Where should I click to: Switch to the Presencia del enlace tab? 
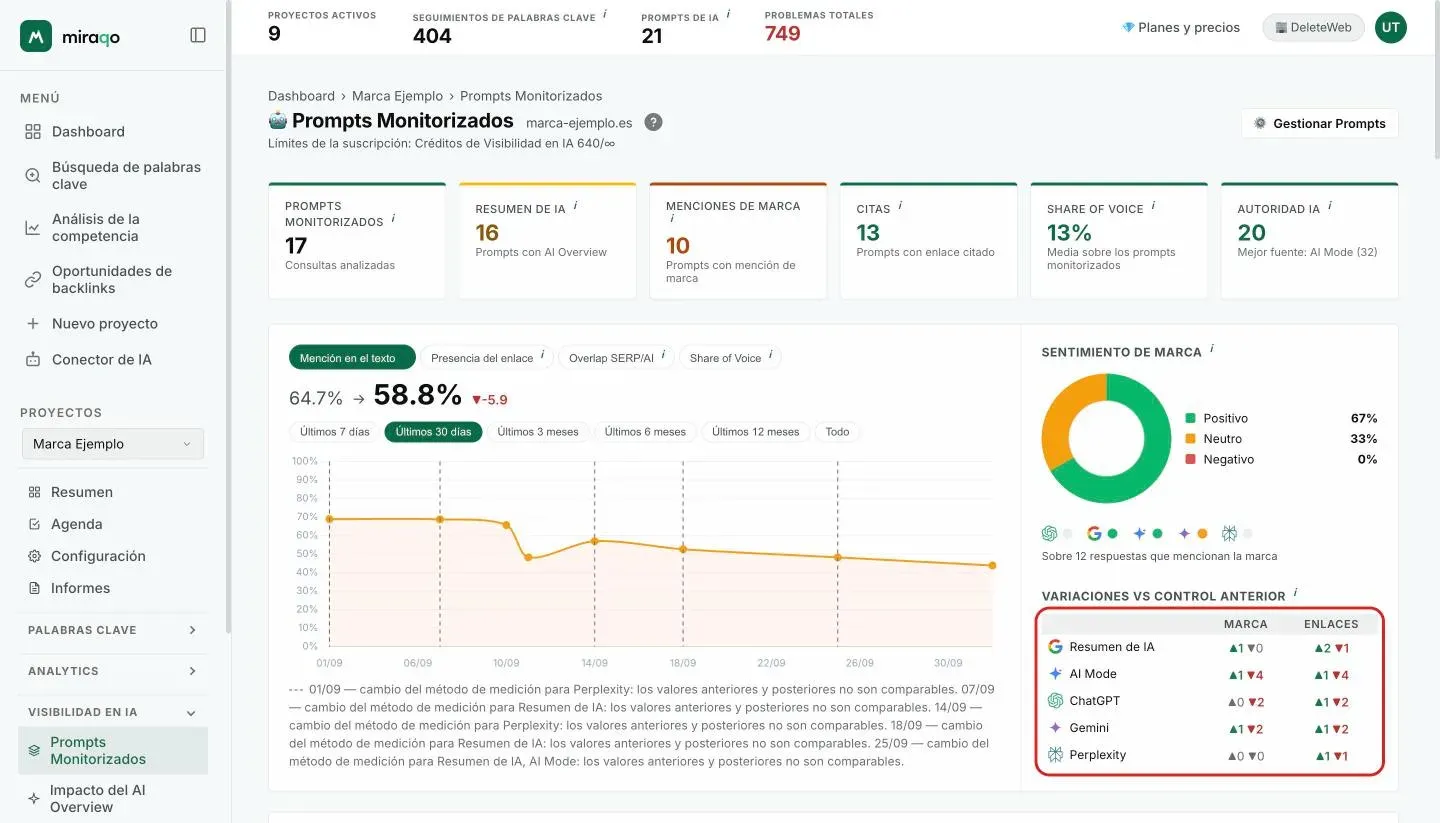(487, 358)
